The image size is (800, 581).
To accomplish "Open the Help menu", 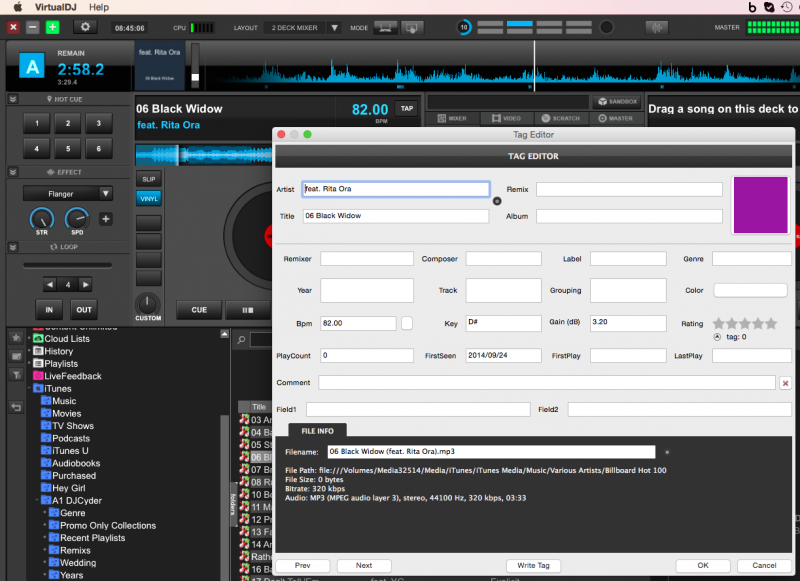I will coord(99,7).
